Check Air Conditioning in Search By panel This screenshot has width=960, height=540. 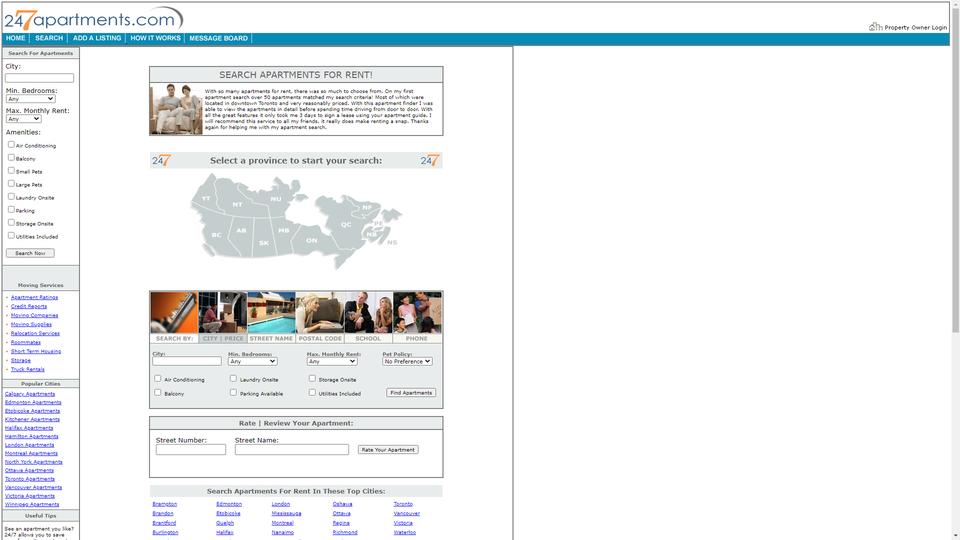[158, 379]
